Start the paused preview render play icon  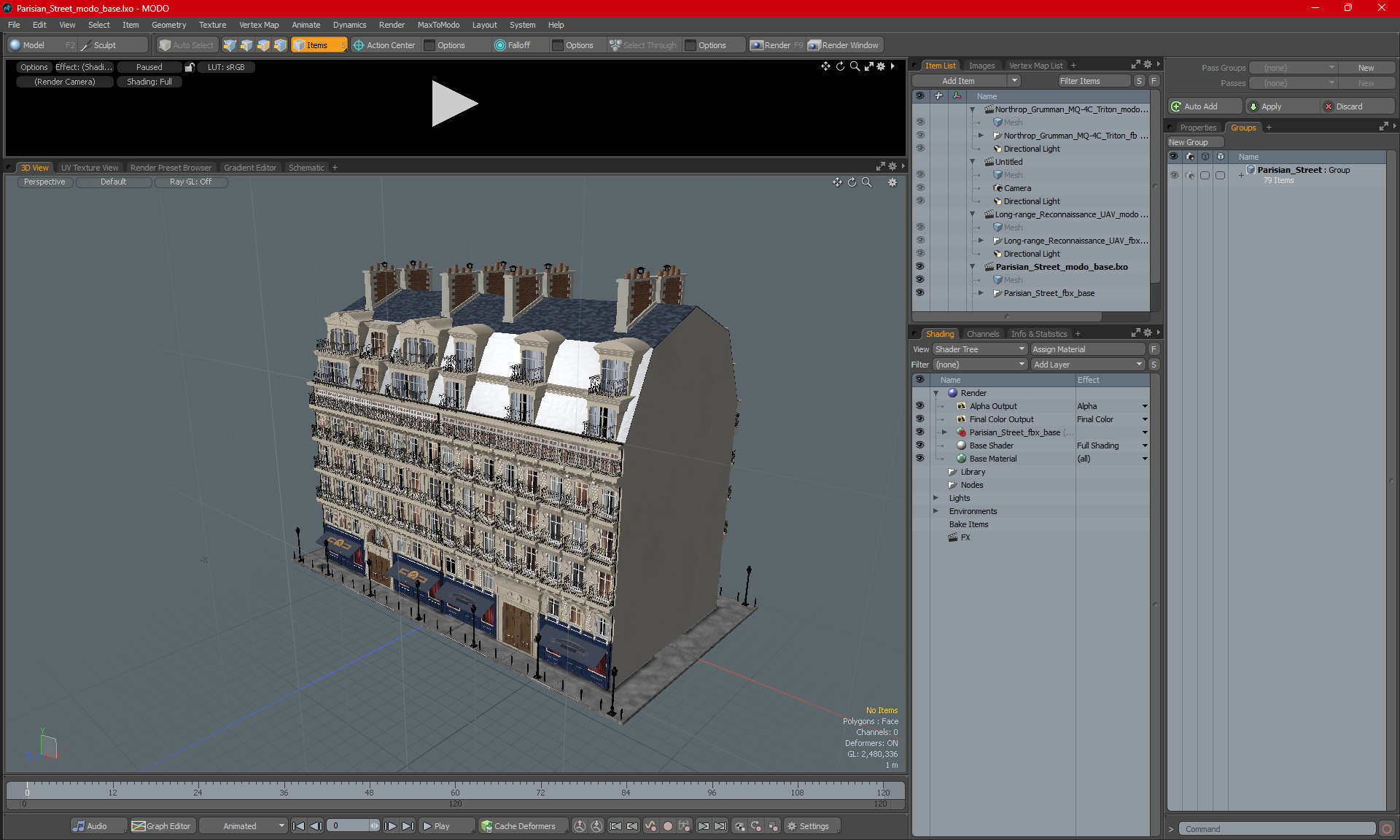click(x=454, y=104)
